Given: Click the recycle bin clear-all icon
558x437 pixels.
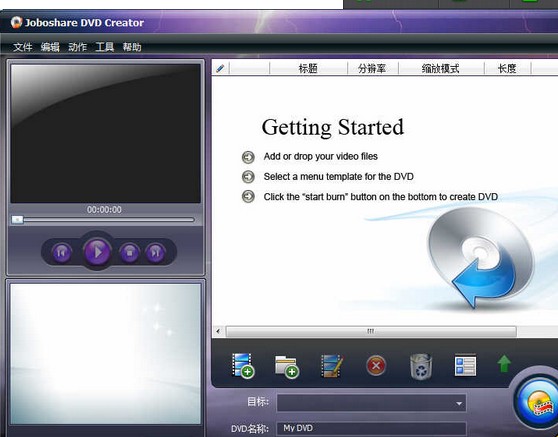Looking at the screenshot, I should pyautogui.click(x=421, y=367).
